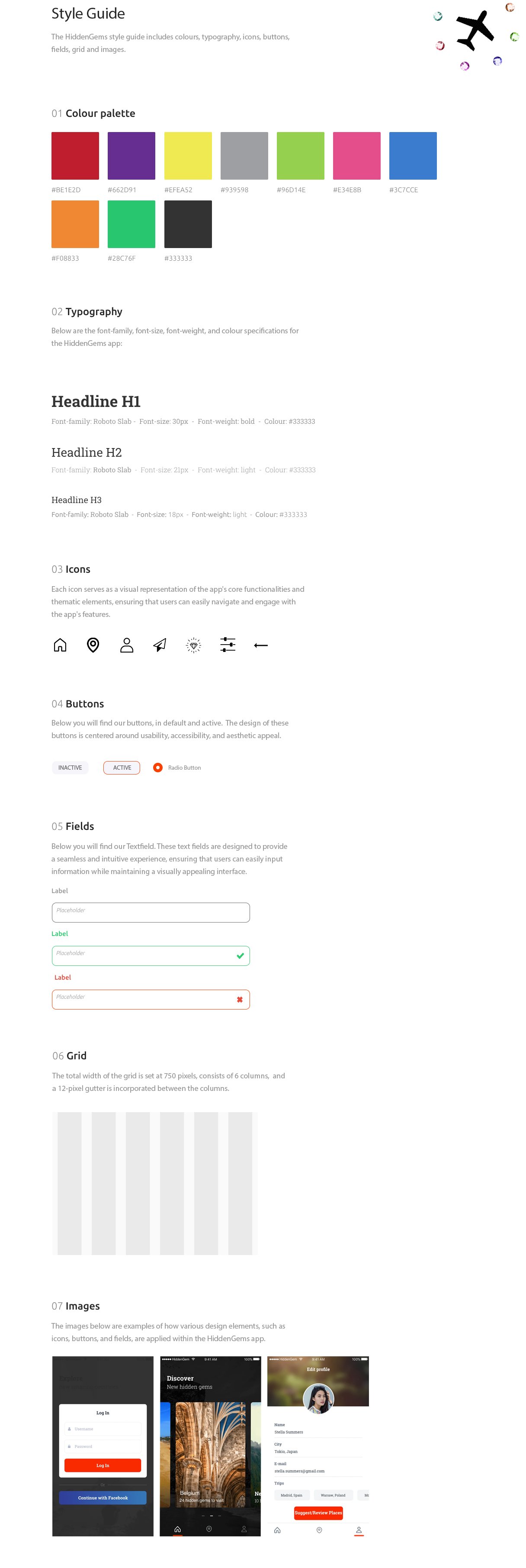Click the sparkling diamond gem icon
The image size is (526, 1568).
(193, 645)
